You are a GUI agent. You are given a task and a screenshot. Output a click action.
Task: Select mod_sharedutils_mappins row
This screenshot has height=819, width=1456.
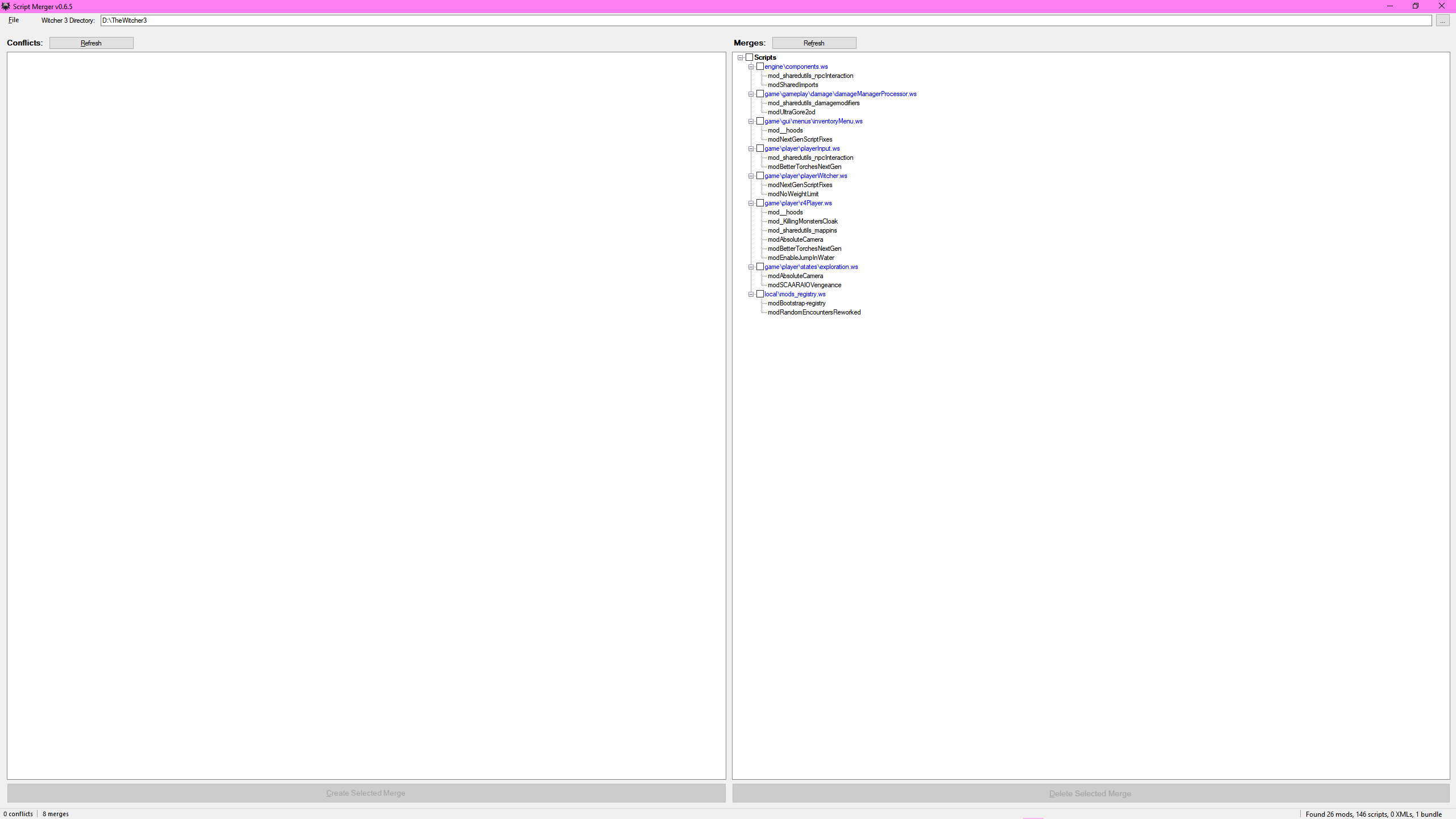[x=802, y=230]
